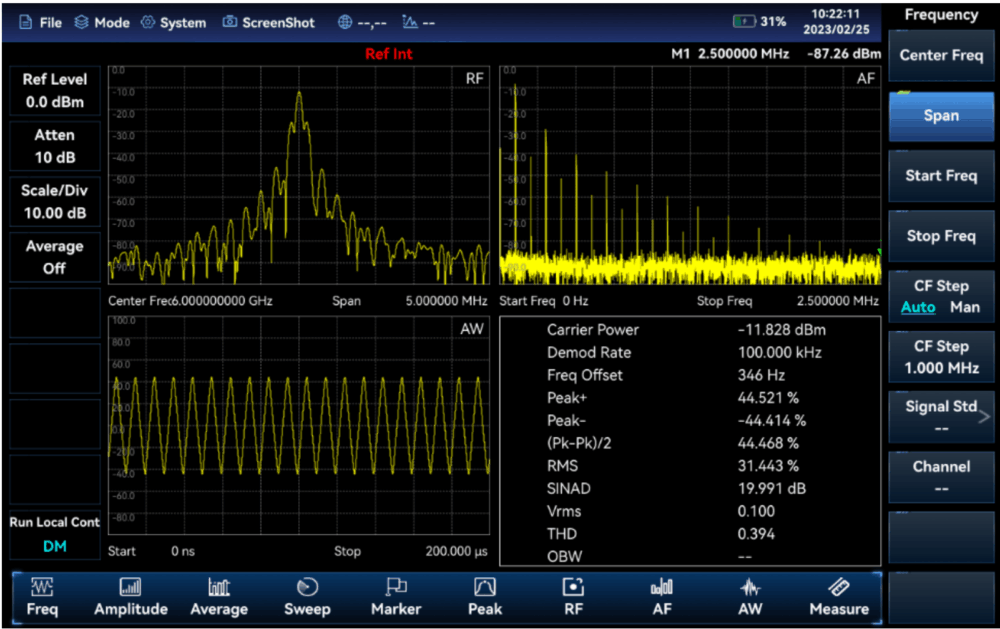Open the File menu
Screen dimensions: 1000x629
point(40,22)
